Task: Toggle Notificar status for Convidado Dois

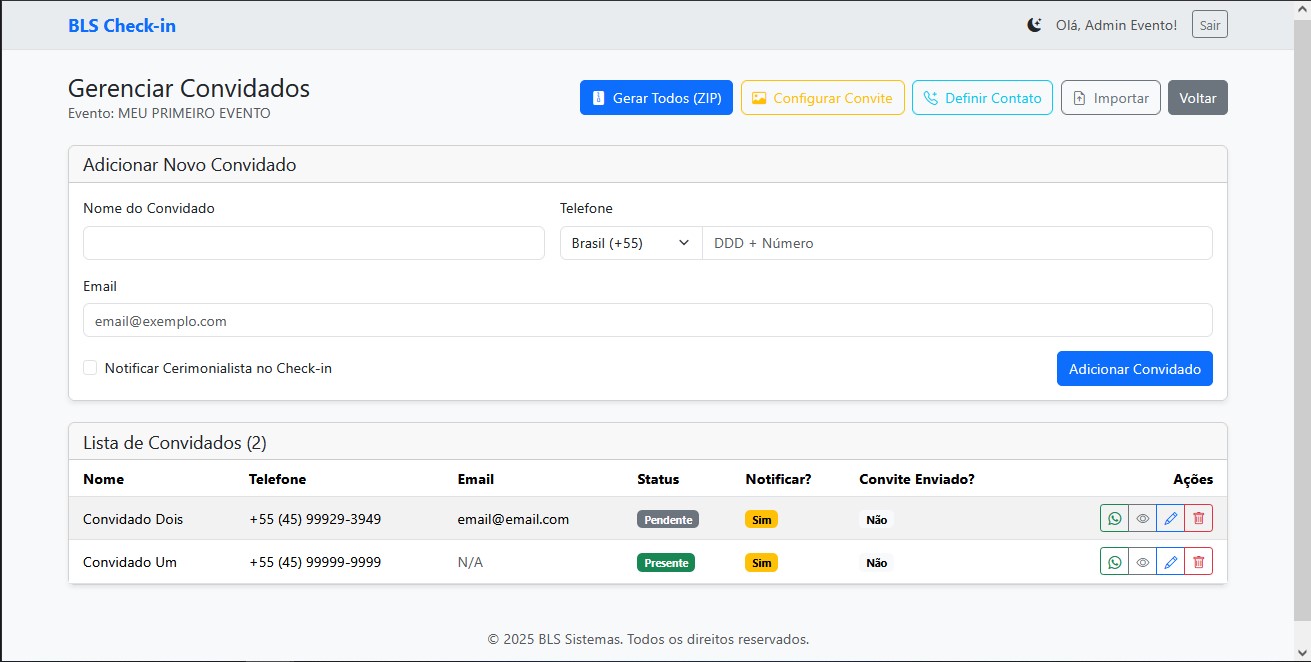Action: (761, 519)
